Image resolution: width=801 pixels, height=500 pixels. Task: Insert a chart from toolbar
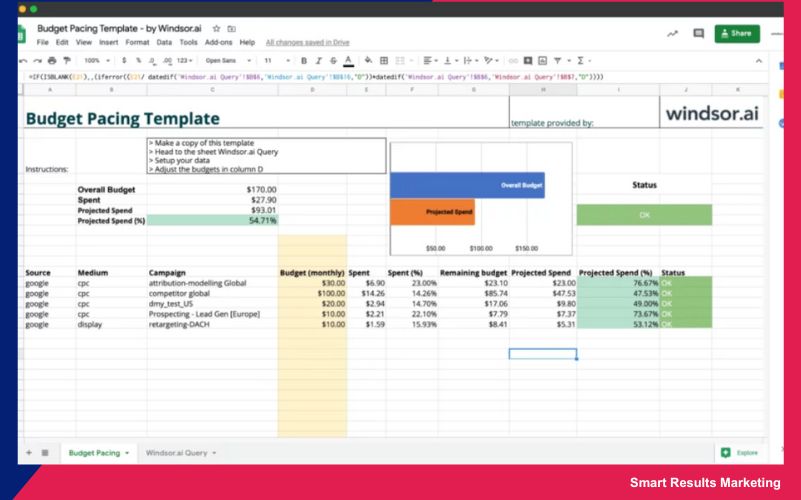[543, 61]
